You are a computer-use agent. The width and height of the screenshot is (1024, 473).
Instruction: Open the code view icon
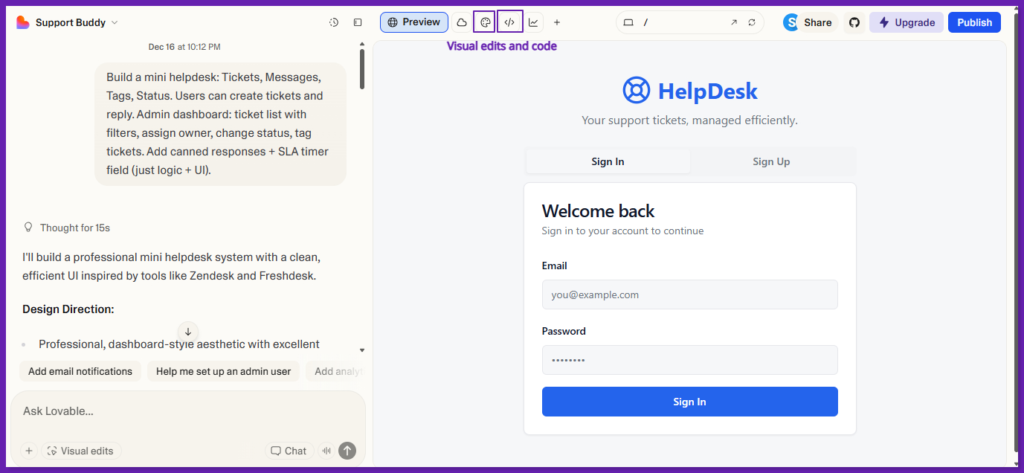510,22
